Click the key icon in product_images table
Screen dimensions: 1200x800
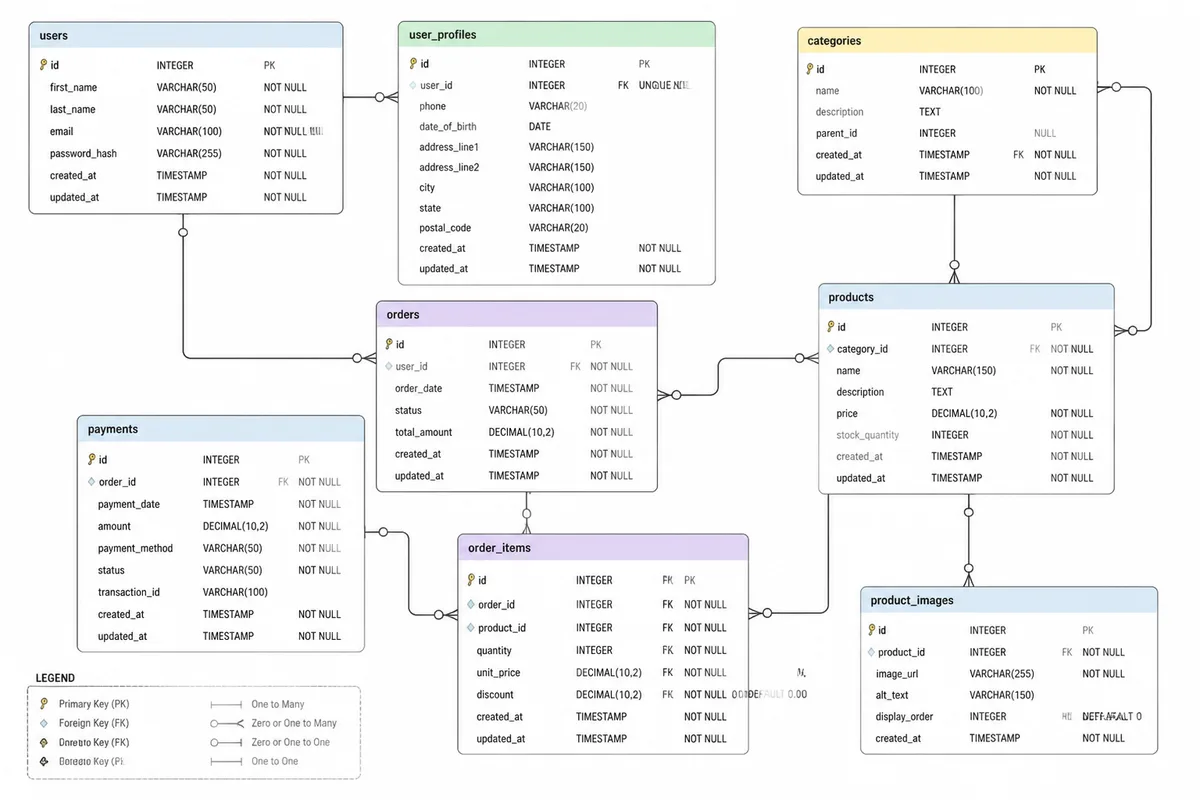(871, 630)
